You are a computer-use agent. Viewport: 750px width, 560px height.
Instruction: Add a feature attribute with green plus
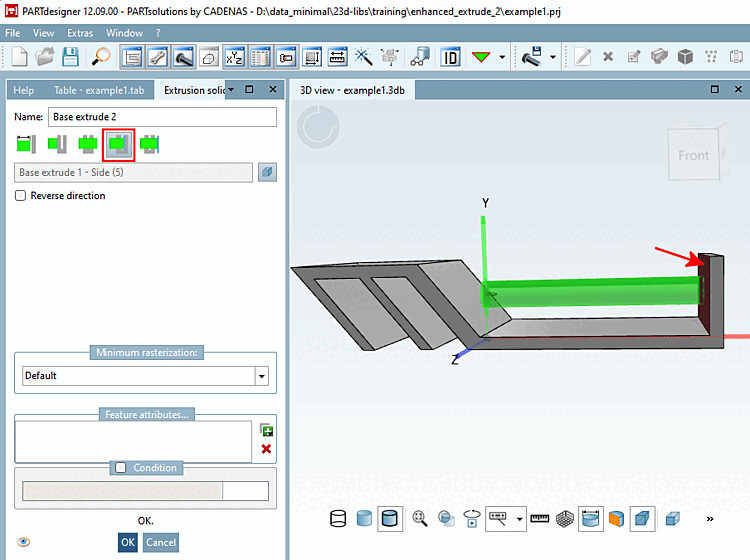click(x=267, y=430)
